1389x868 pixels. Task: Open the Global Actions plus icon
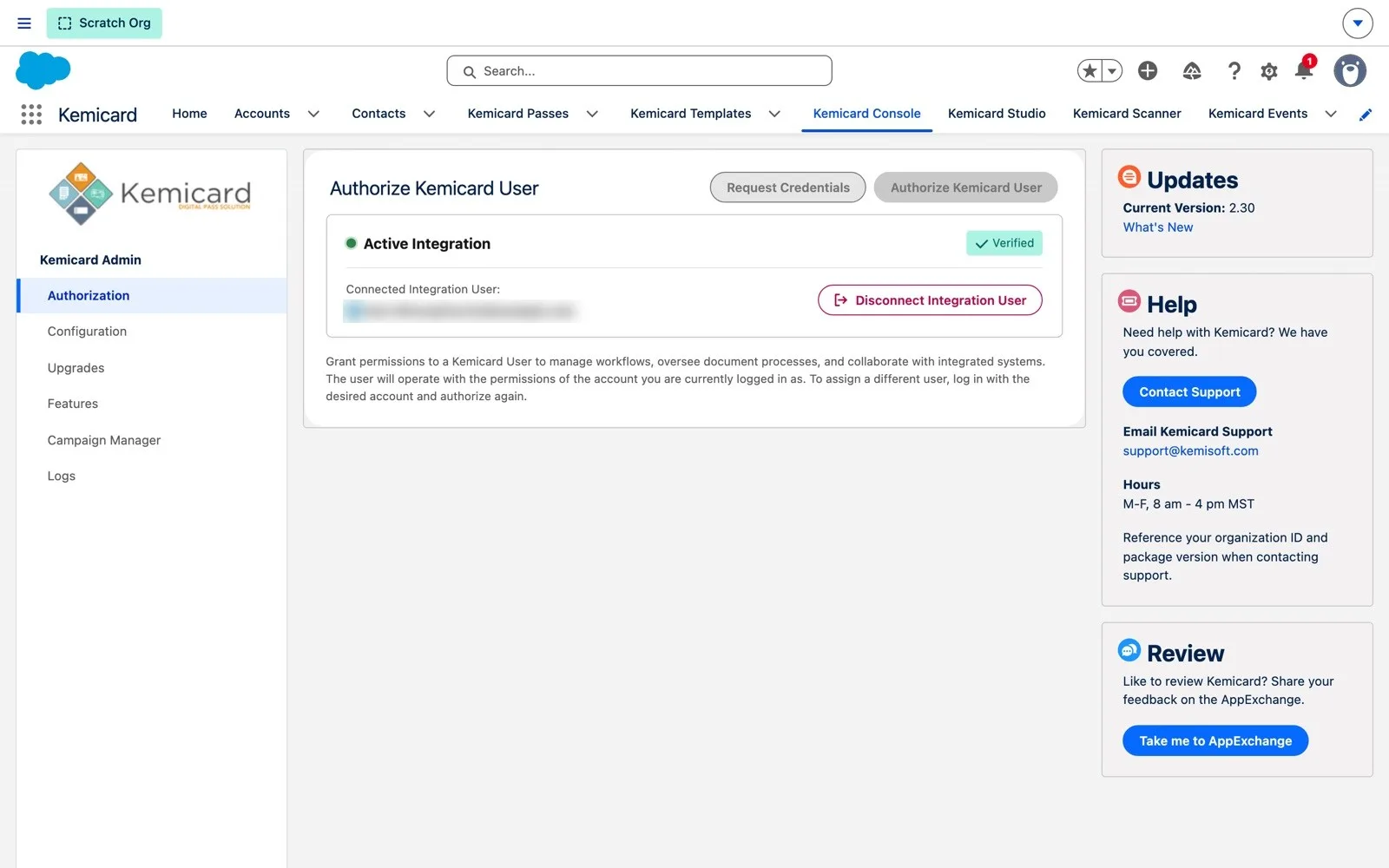tap(1148, 71)
